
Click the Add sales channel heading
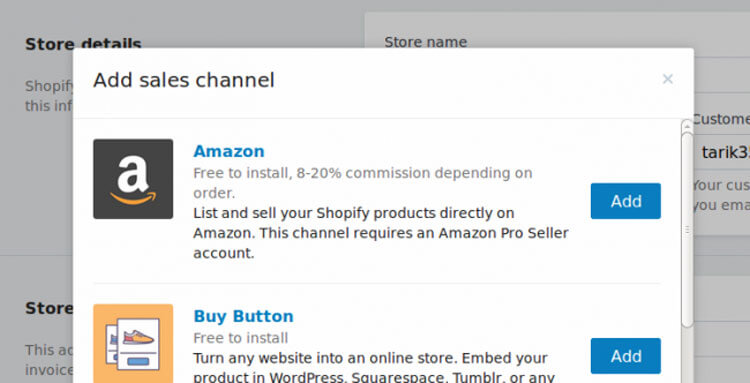(184, 80)
